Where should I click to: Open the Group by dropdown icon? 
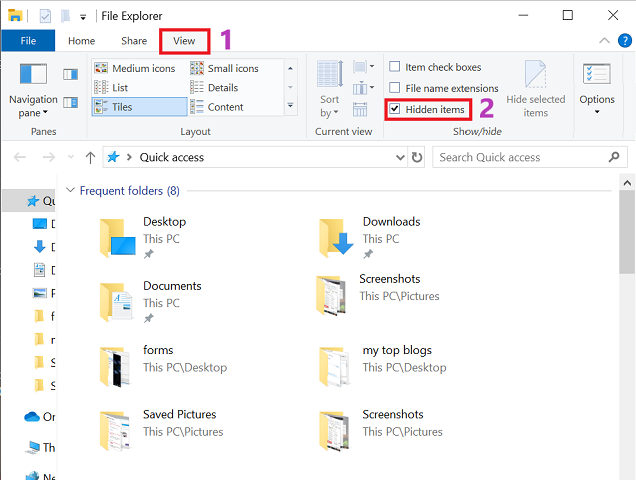pos(363,67)
